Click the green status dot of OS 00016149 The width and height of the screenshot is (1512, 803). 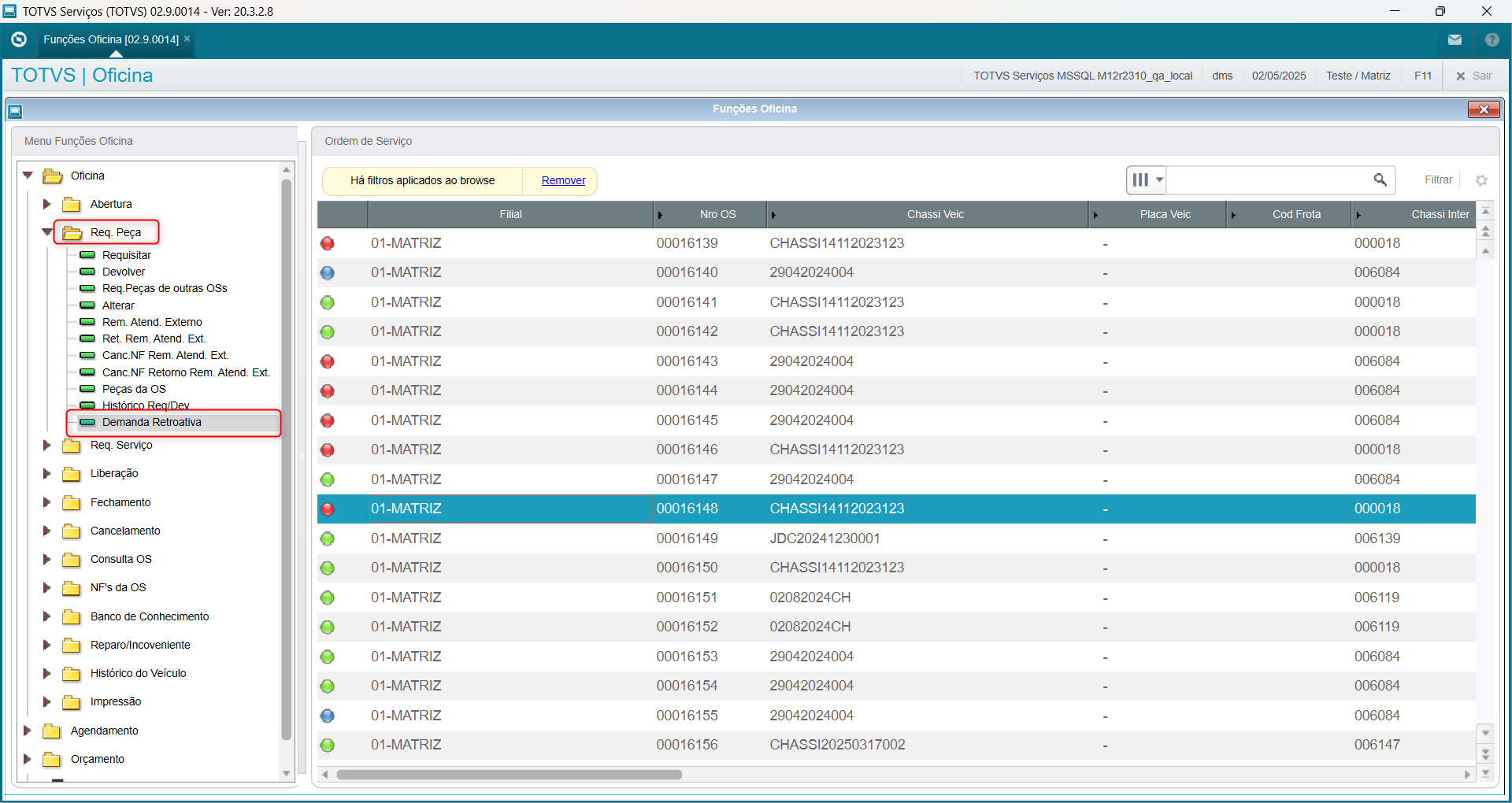pos(328,539)
